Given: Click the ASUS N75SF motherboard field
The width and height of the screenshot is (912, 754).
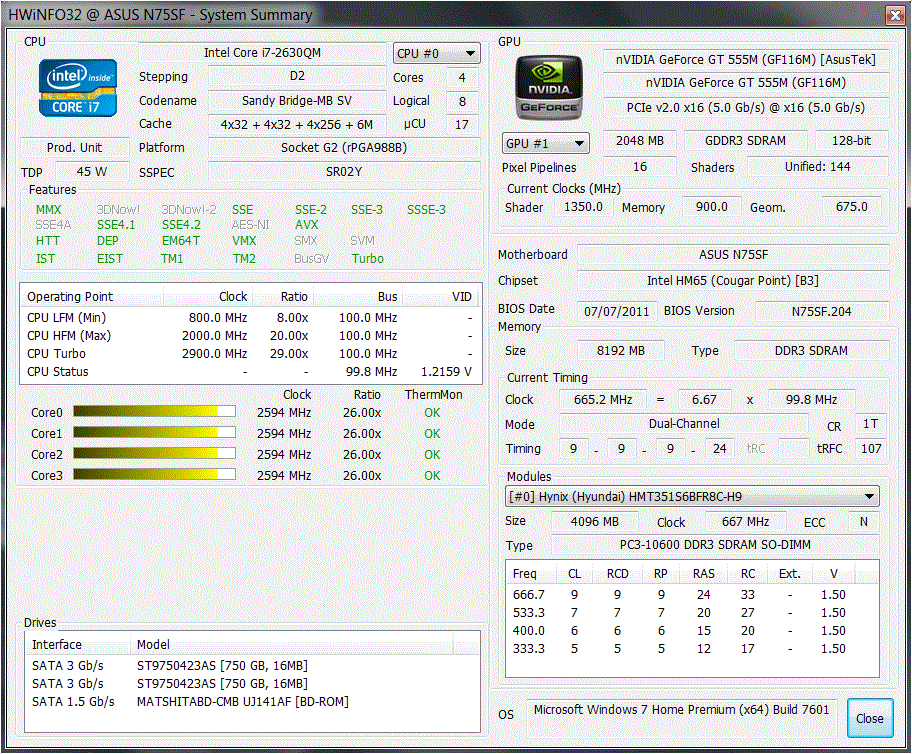Looking at the screenshot, I should coord(733,255).
